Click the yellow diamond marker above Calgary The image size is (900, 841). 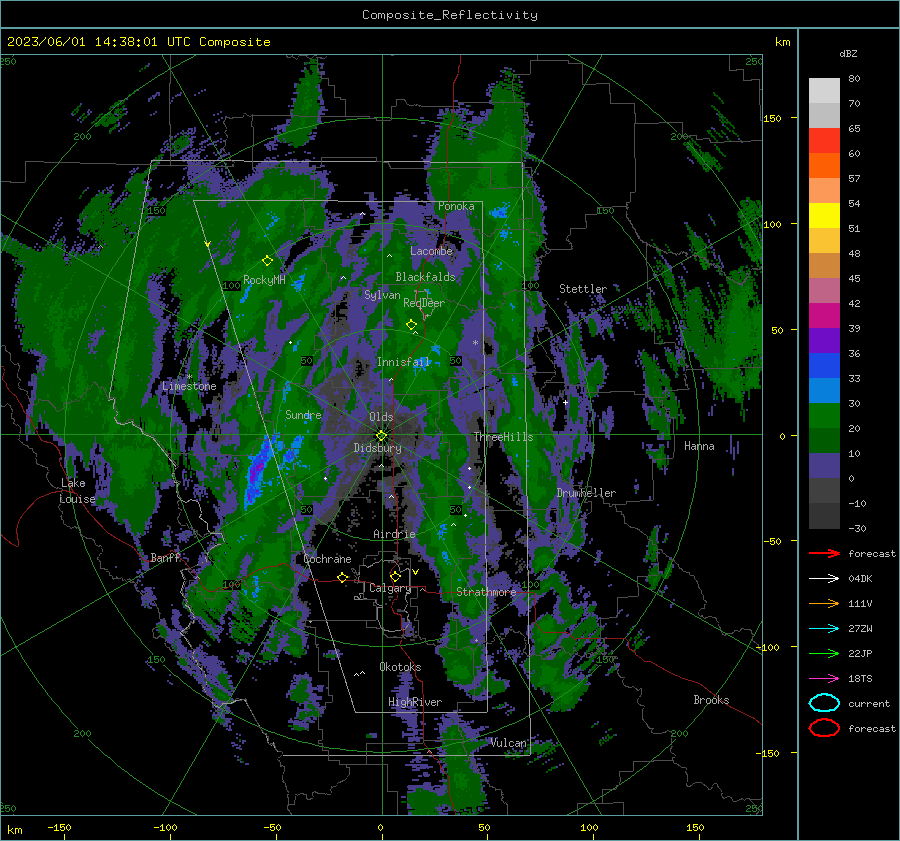click(x=395, y=576)
